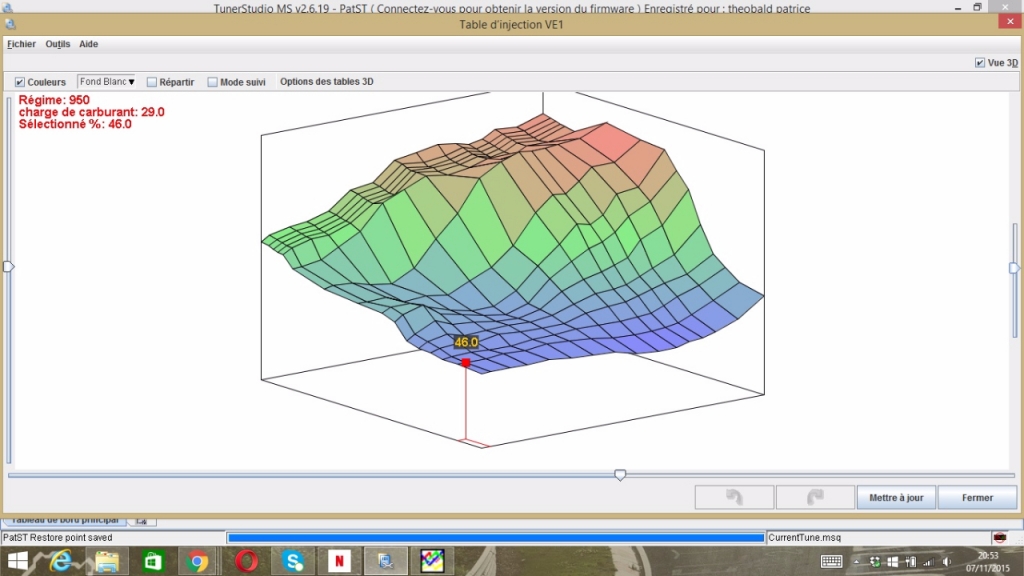Click the small tab icon beside Tableau de bord

(x=142, y=520)
